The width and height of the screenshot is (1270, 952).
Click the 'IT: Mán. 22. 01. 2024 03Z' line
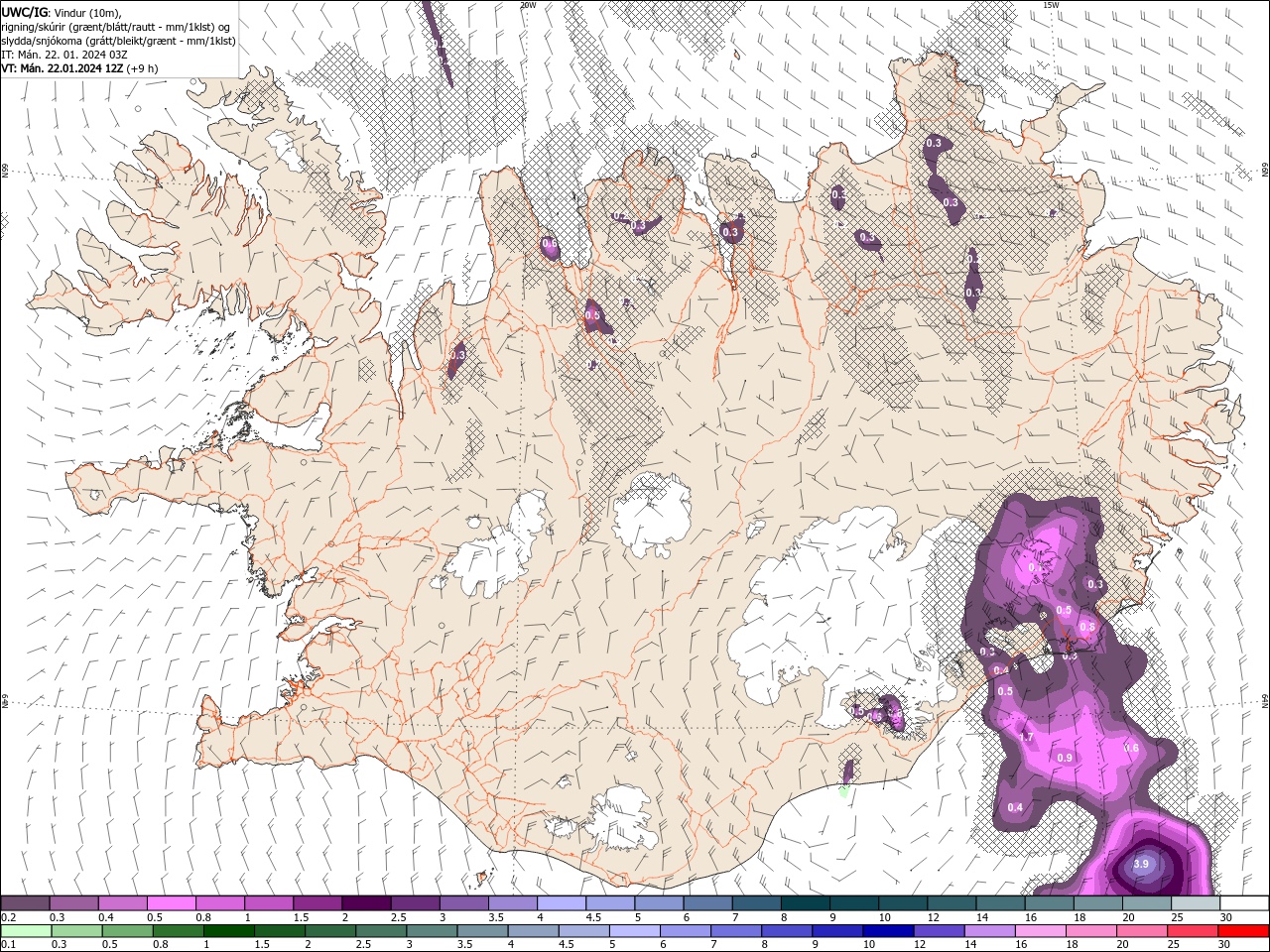pyautogui.click(x=63, y=55)
